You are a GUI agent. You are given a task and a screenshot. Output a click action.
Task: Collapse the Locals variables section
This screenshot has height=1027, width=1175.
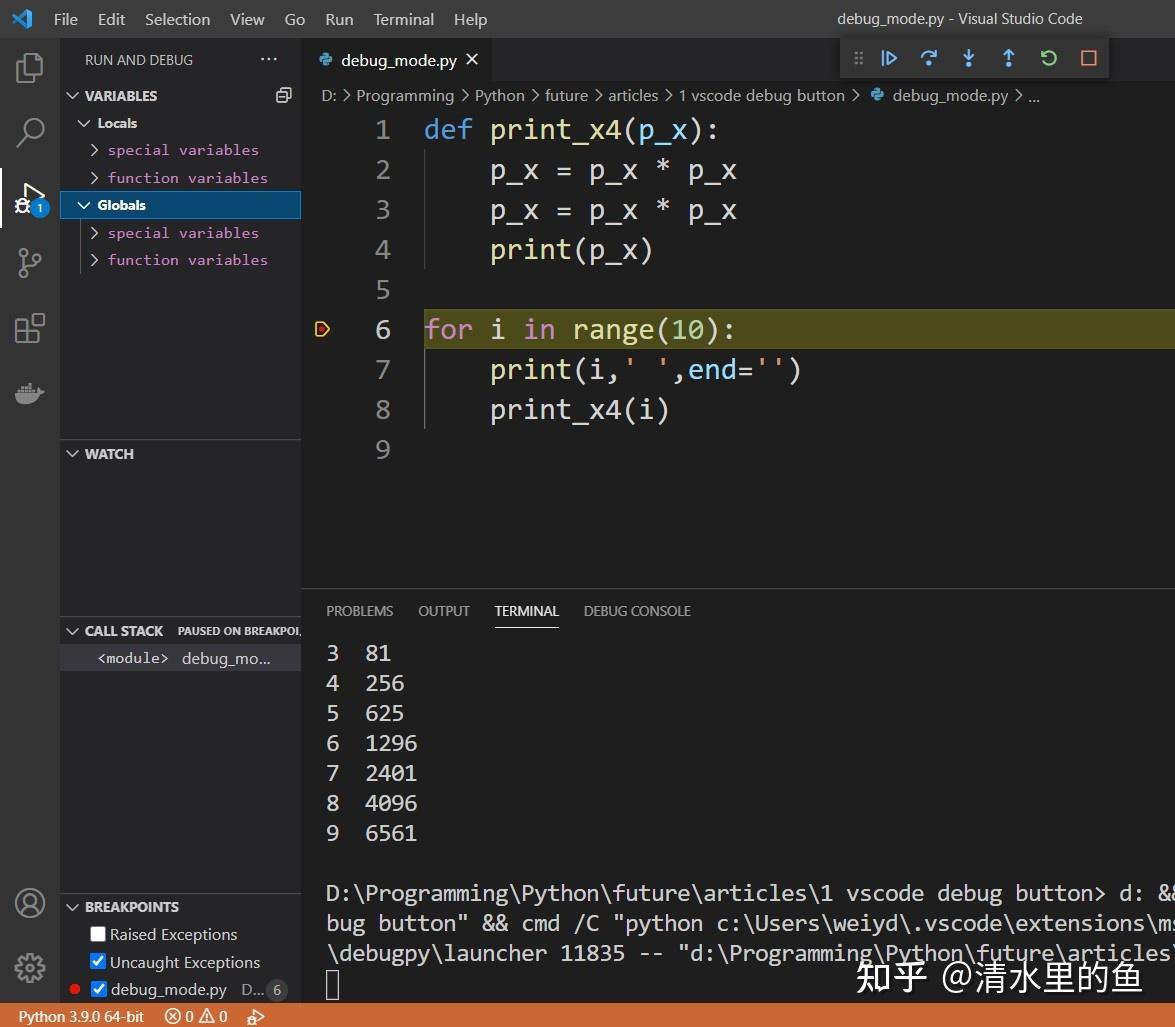[x=86, y=122]
